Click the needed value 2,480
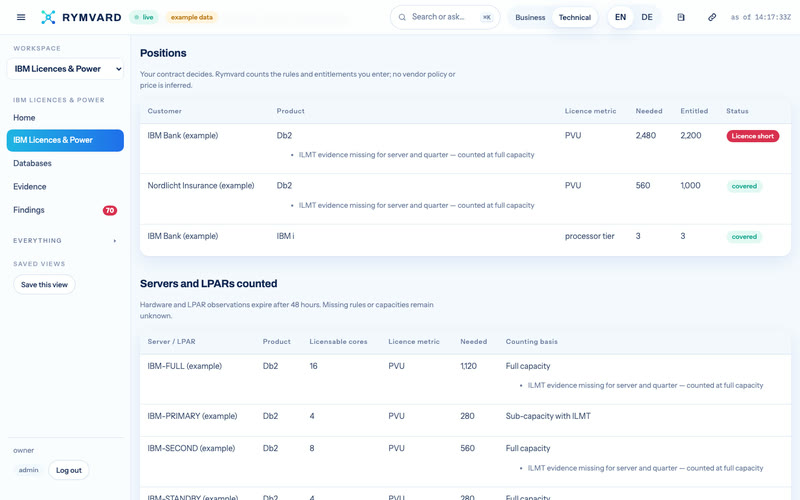800x500 pixels. [x=645, y=136]
